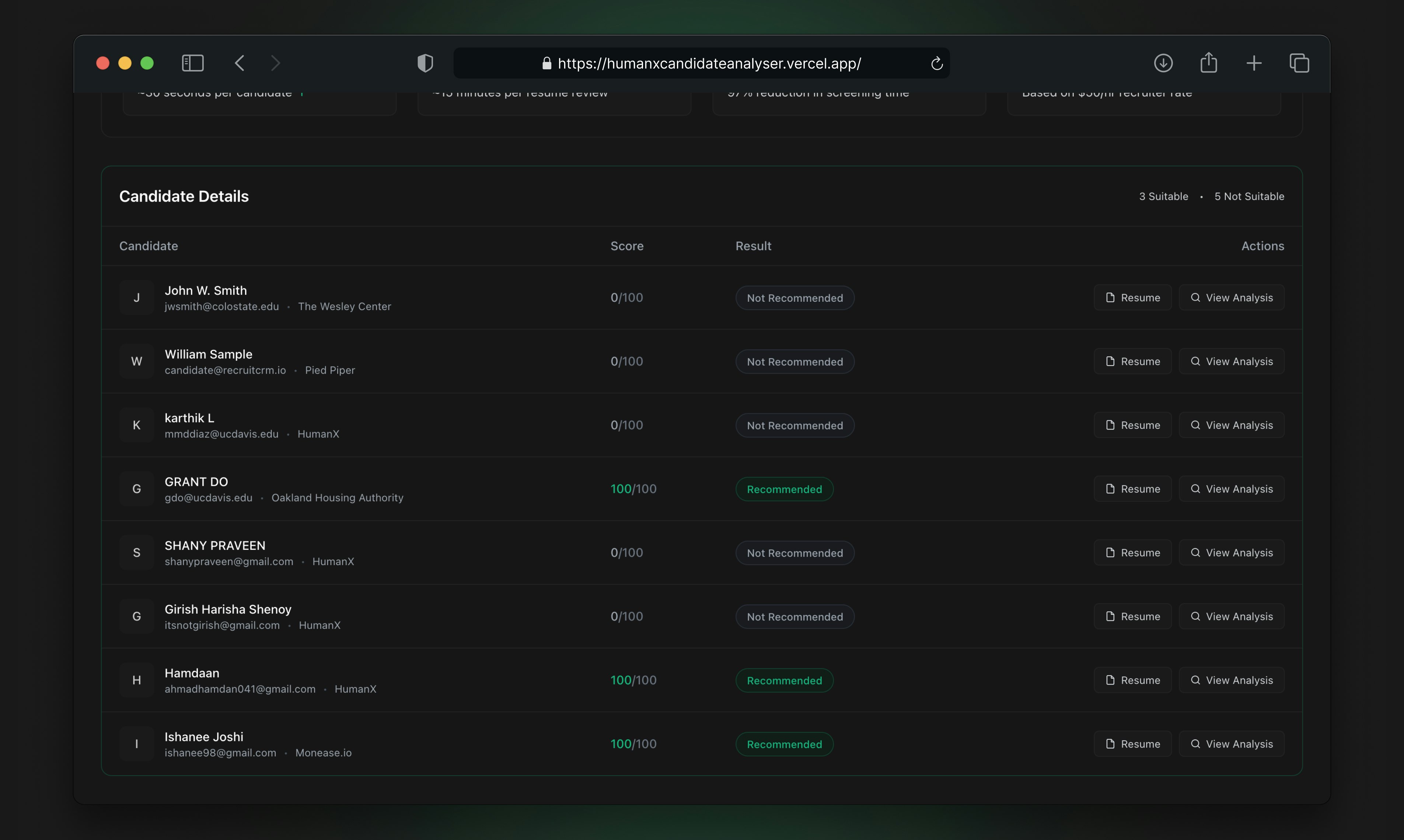1404x840 pixels.
Task: Click the forward navigation chevron
Action: coord(275,63)
